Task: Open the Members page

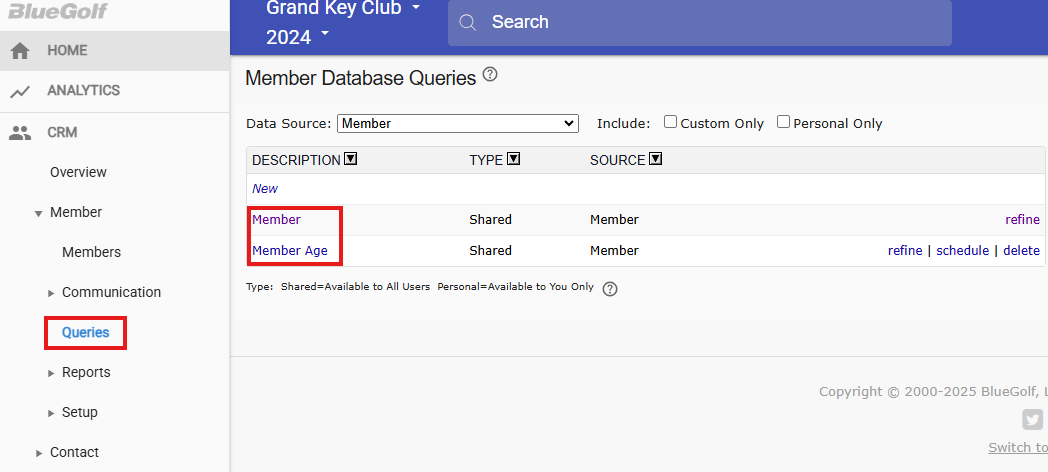Action: click(92, 252)
